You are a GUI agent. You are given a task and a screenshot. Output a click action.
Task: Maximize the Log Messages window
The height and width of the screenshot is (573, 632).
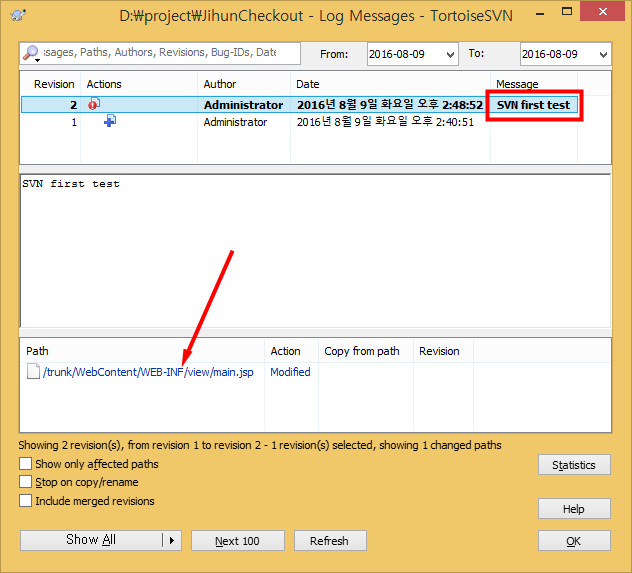point(567,12)
